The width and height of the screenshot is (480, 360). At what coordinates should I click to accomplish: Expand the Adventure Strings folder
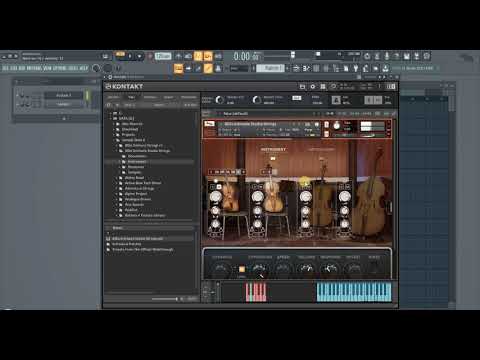point(117,189)
